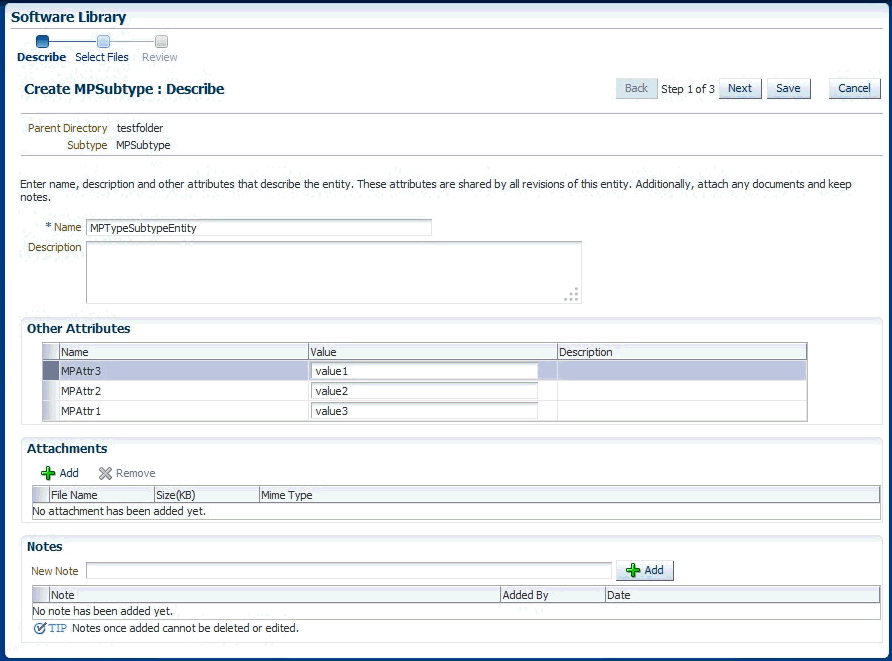Click the MPAttr1 value field
Viewport: 892px width, 661px height.
[x=424, y=411]
